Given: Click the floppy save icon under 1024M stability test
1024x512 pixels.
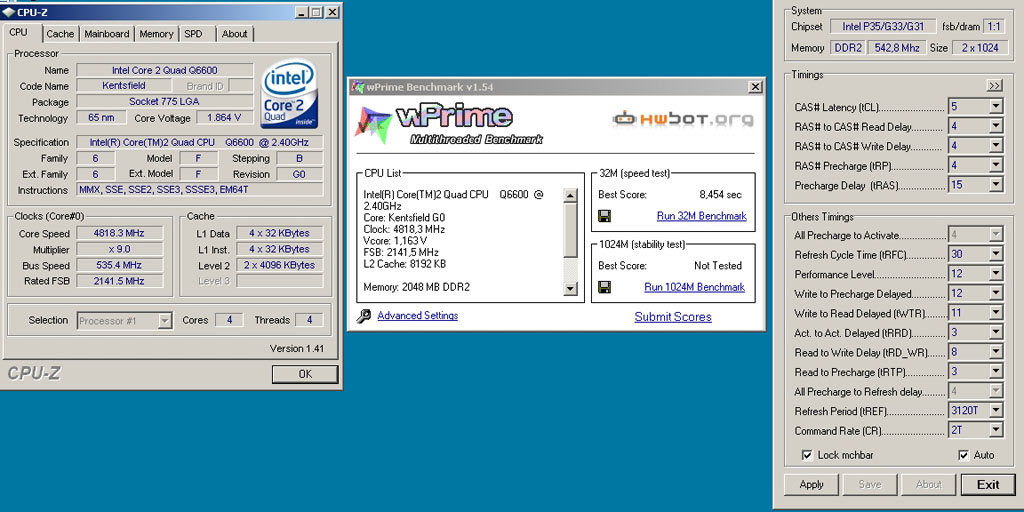Looking at the screenshot, I should click(x=604, y=287).
